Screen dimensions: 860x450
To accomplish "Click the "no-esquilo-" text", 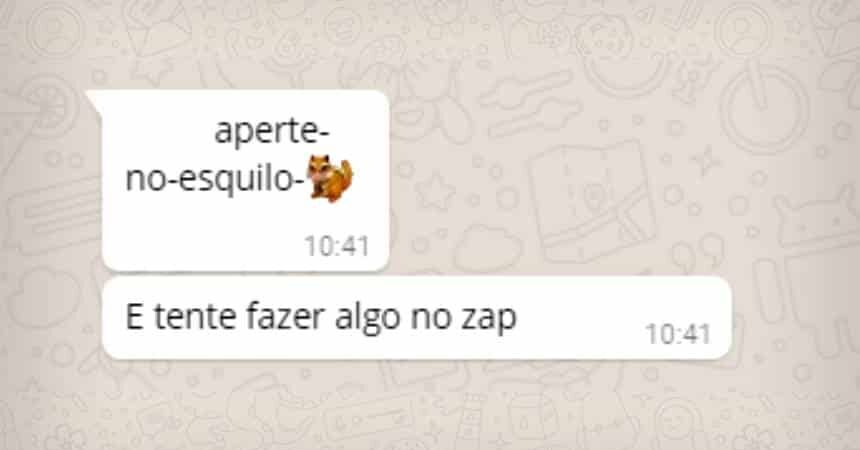I will coord(216,179).
